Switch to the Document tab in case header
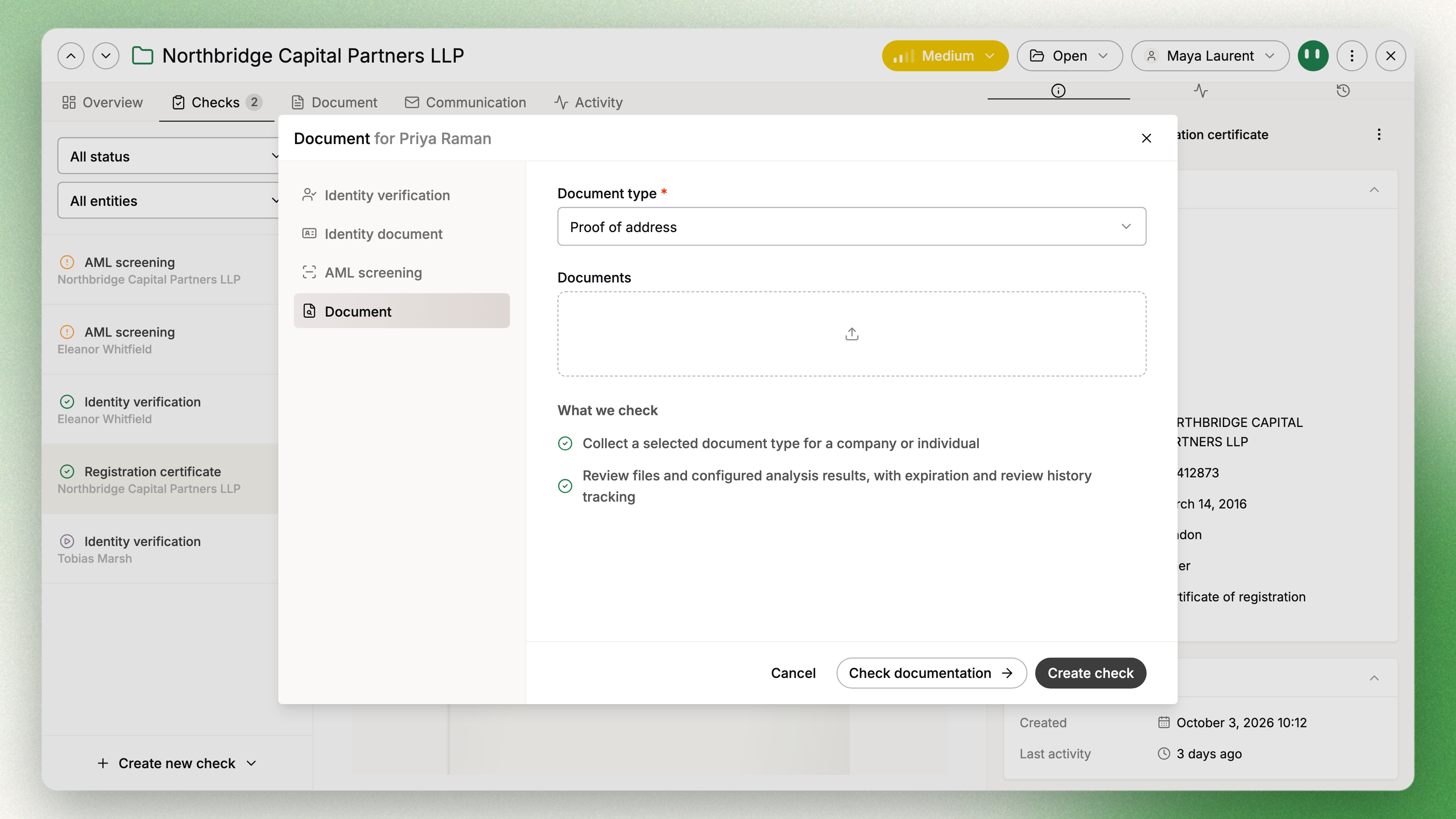 click(x=334, y=102)
